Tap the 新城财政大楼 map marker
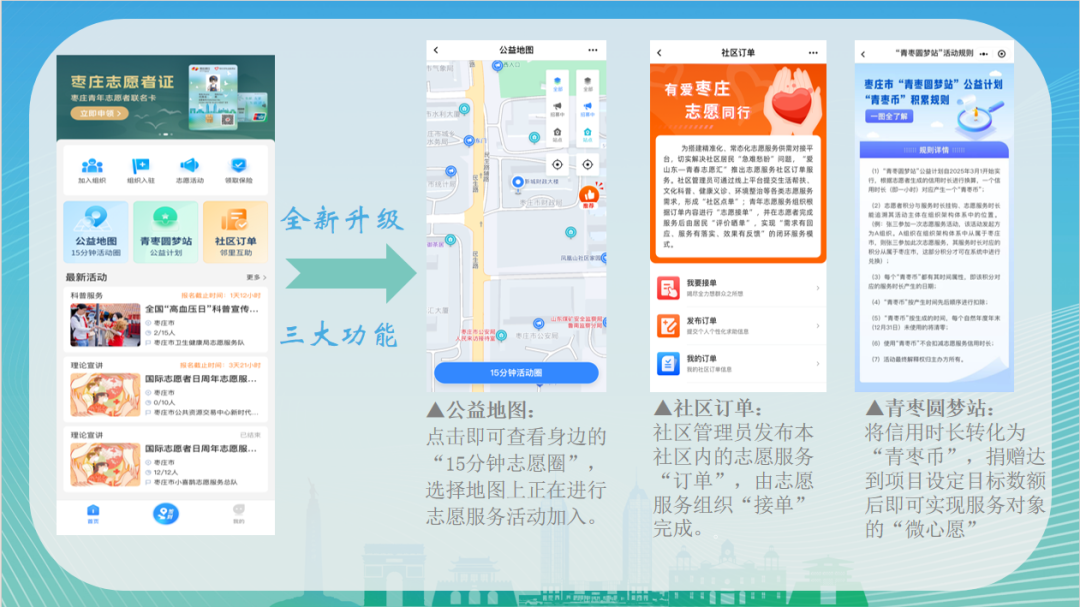1080x607 pixels. point(518,183)
